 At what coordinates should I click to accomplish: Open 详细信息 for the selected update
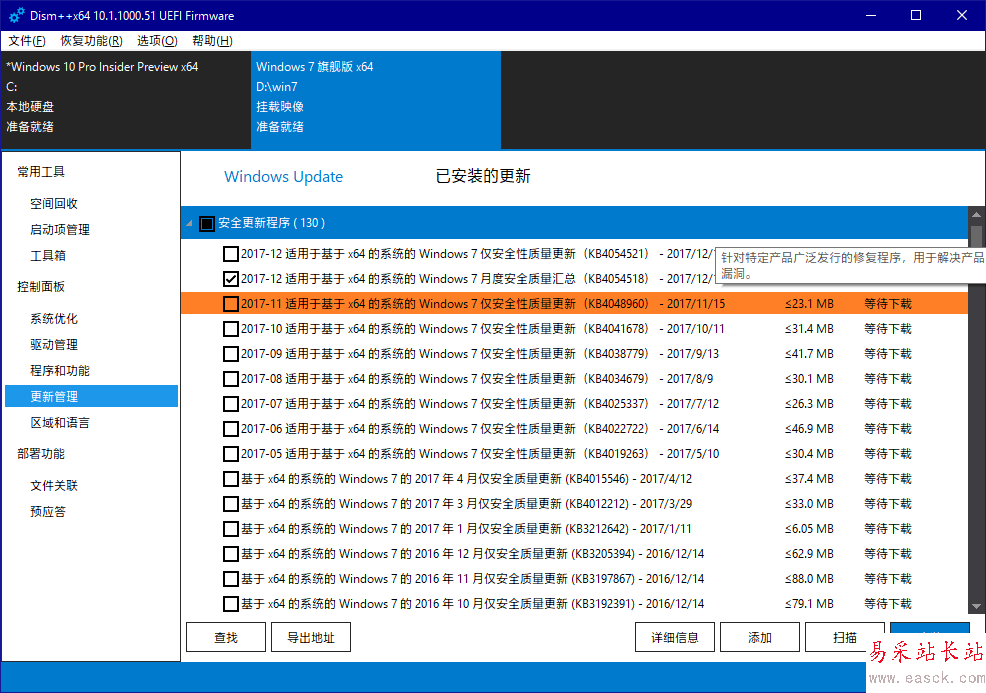coord(675,638)
